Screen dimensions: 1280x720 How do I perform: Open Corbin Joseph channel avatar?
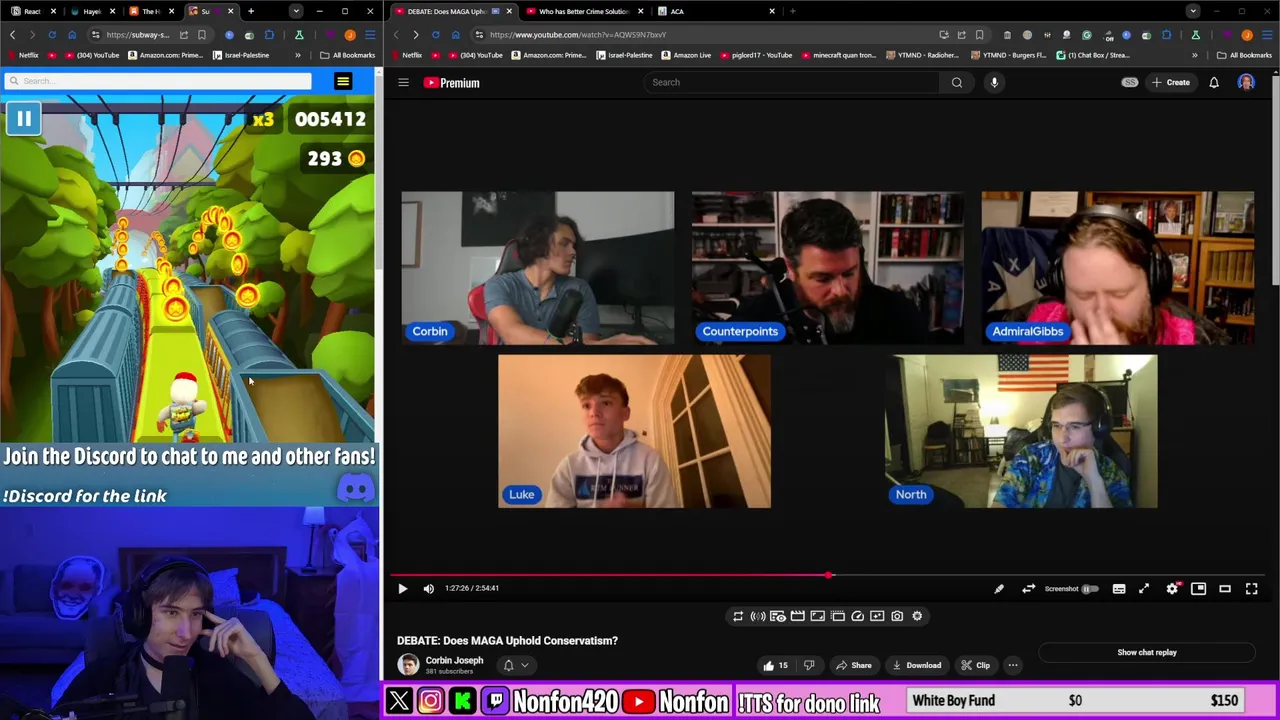click(x=408, y=665)
